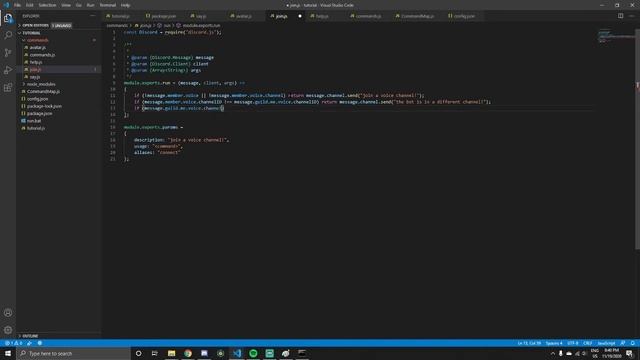Image resolution: width=640 pixels, height=360 pixels.
Task: Click the Windows taskbar search box
Action: [73, 353]
